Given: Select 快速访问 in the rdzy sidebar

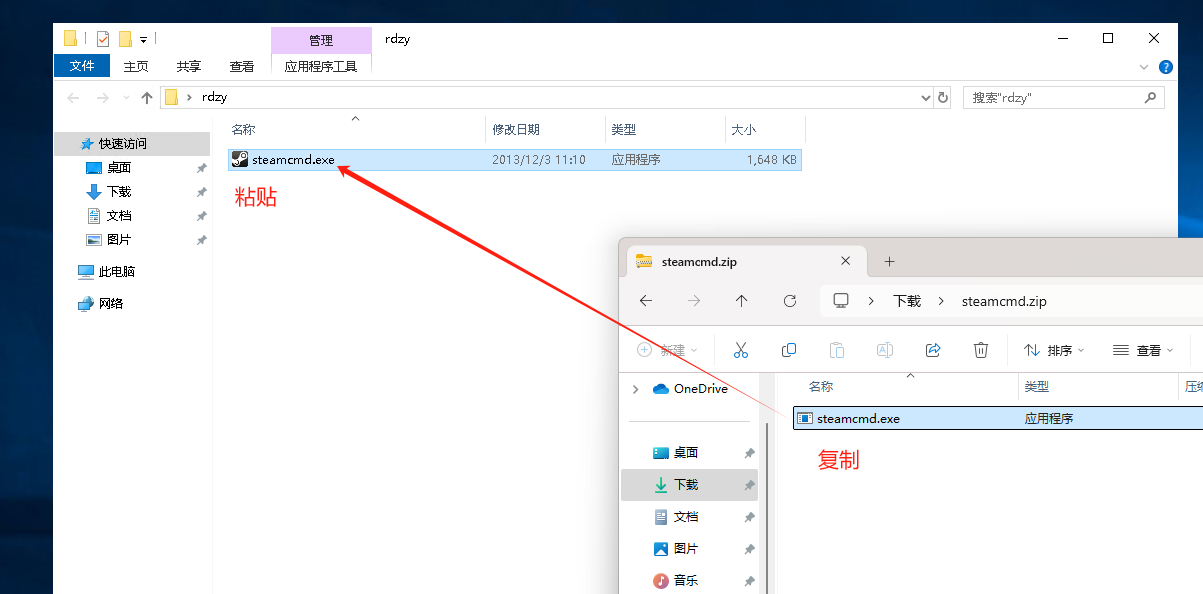Looking at the screenshot, I should pyautogui.click(x=132, y=144).
